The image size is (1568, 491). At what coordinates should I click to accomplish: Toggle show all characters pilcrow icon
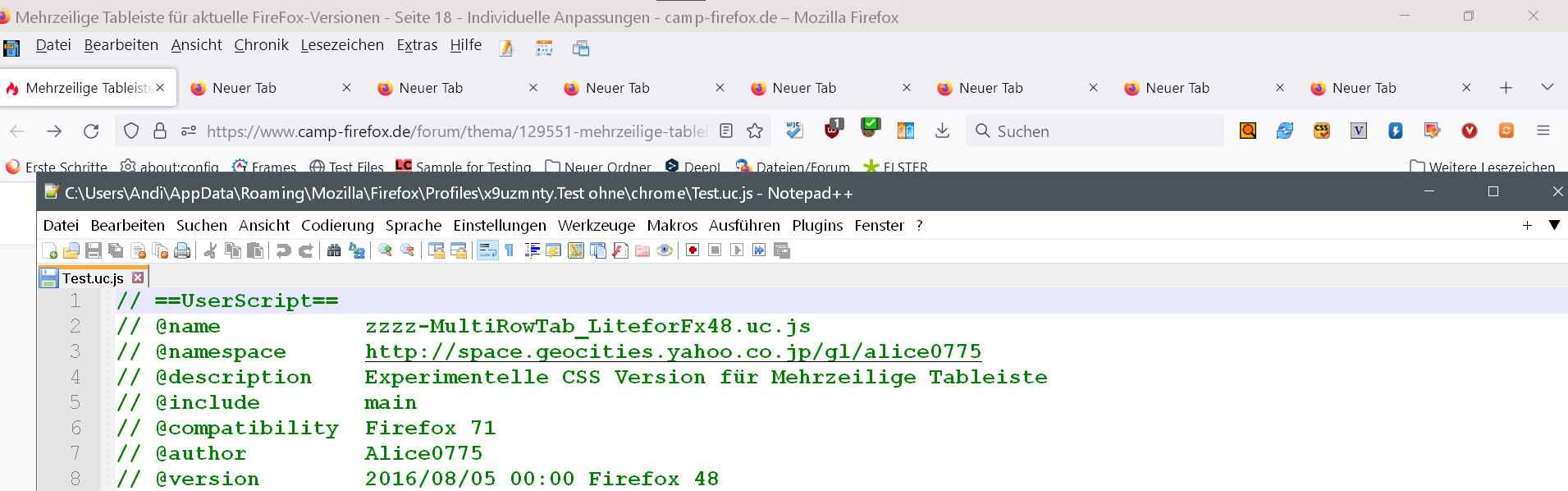click(x=510, y=250)
